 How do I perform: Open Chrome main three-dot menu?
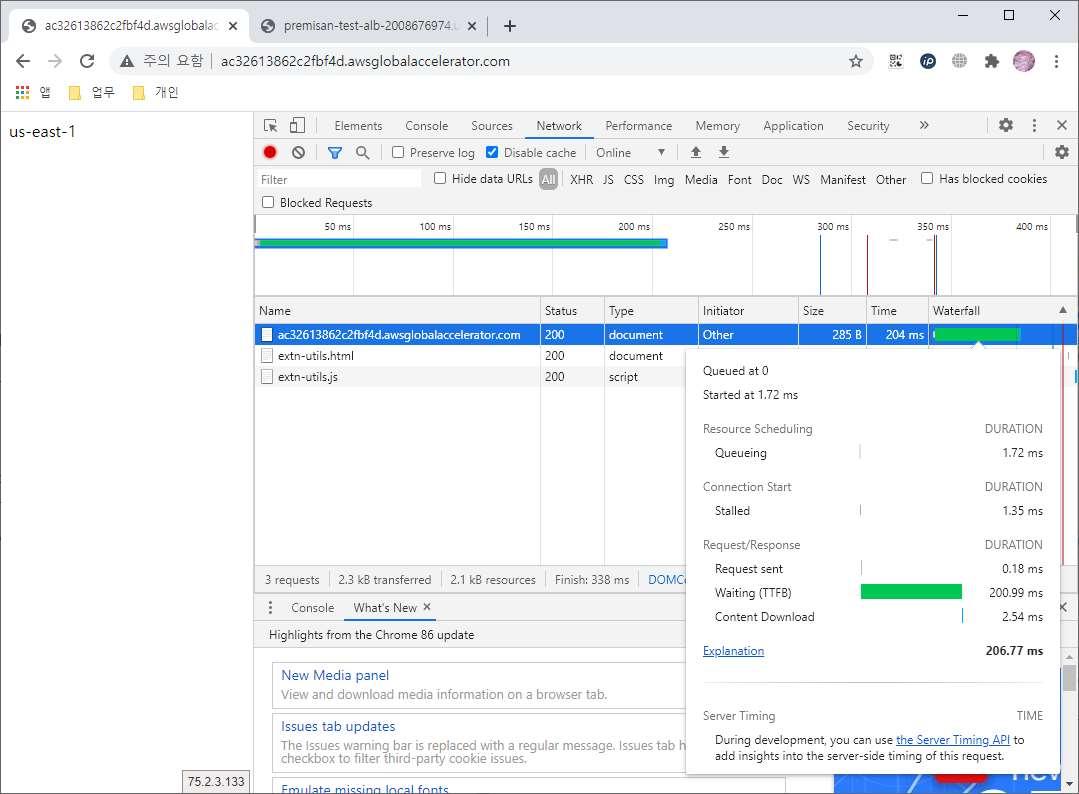coord(1056,61)
